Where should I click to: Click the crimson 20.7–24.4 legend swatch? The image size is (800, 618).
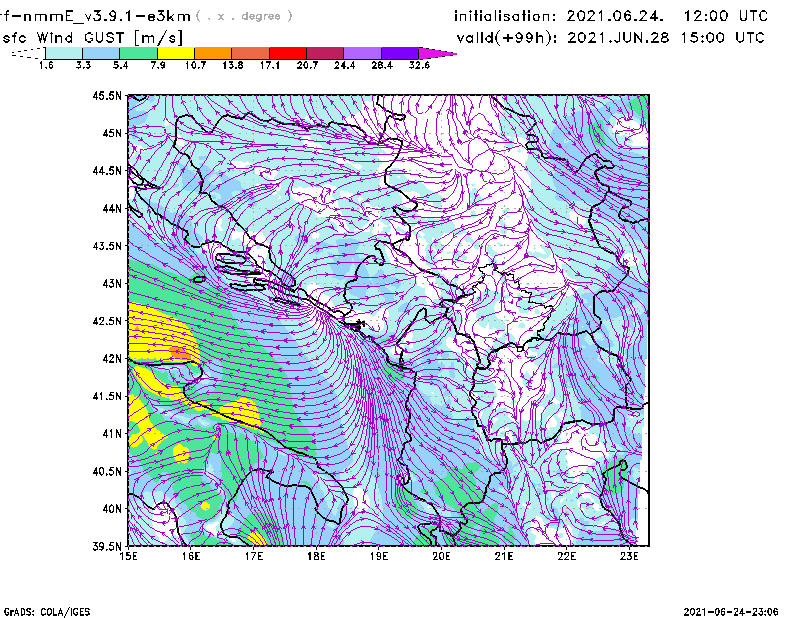pos(325,53)
